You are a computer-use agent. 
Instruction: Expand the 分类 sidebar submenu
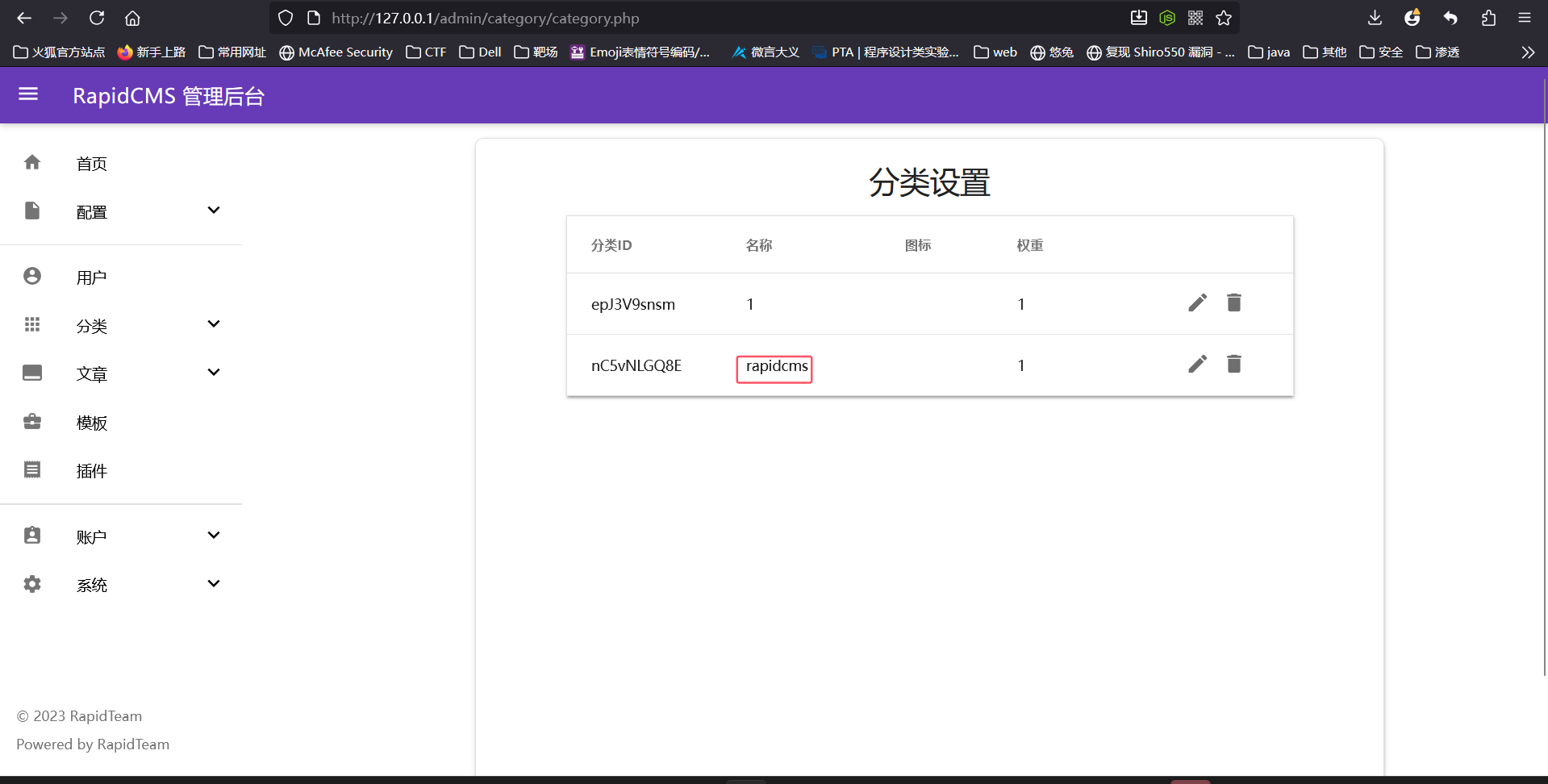pyautogui.click(x=213, y=324)
